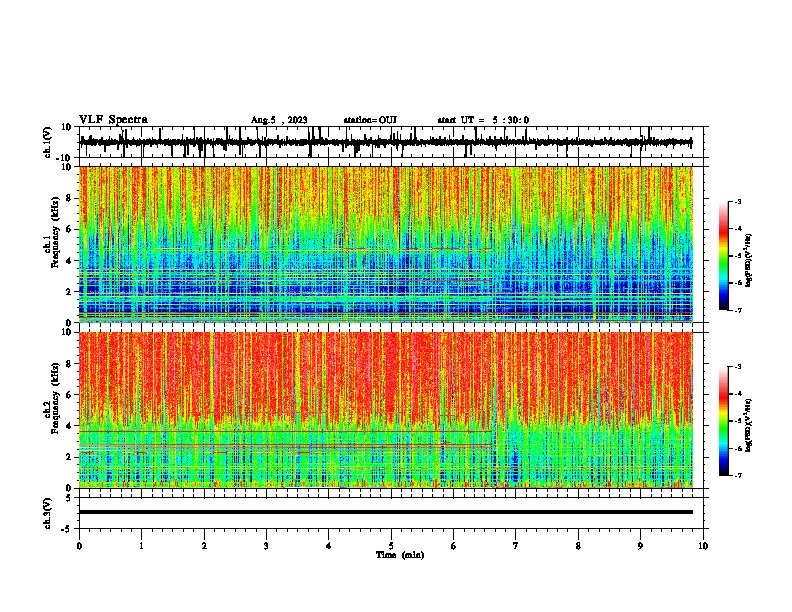Click the '8' kHz tick on ch.2 frequency axis

coord(69,364)
